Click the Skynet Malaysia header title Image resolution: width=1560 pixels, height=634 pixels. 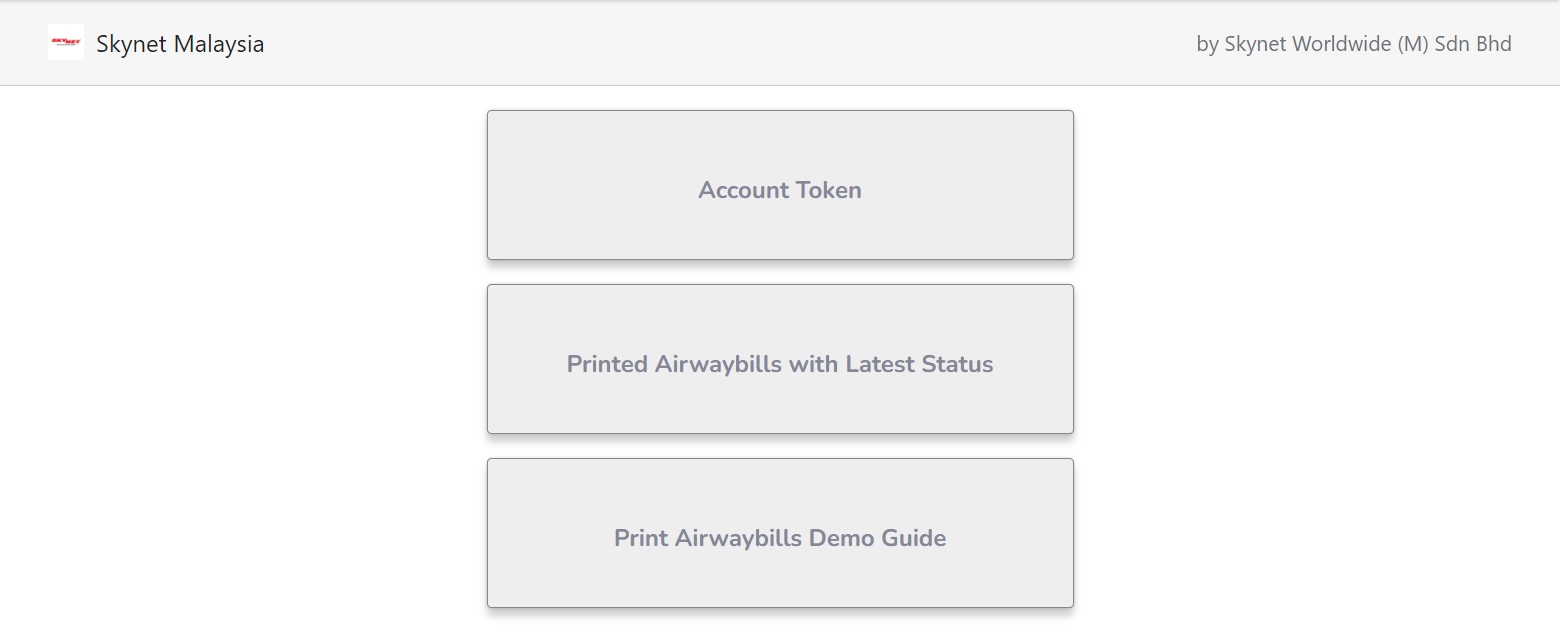tap(180, 44)
